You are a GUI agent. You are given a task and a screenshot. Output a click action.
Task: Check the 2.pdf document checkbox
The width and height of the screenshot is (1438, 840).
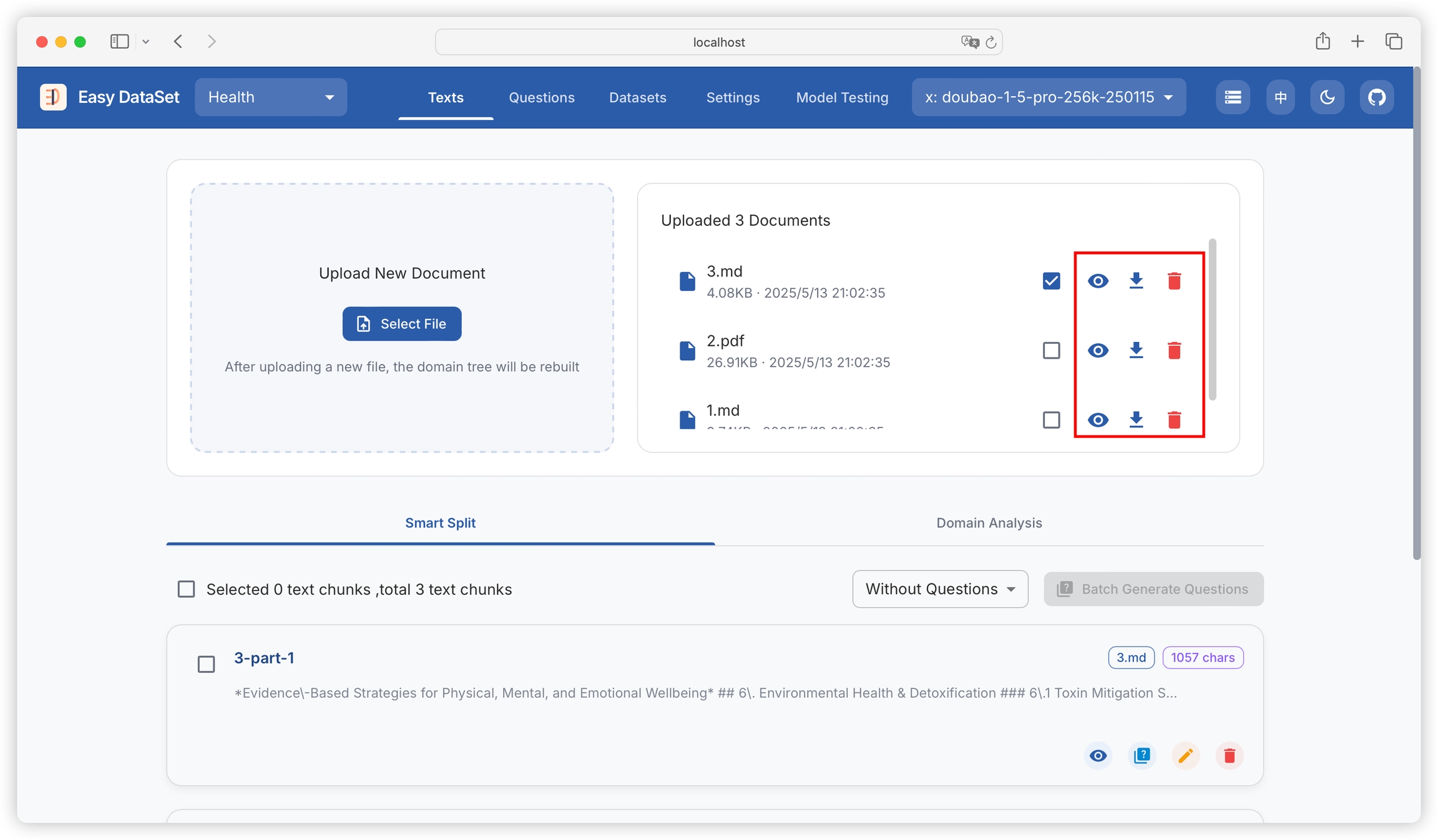[x=1051, y=350]
